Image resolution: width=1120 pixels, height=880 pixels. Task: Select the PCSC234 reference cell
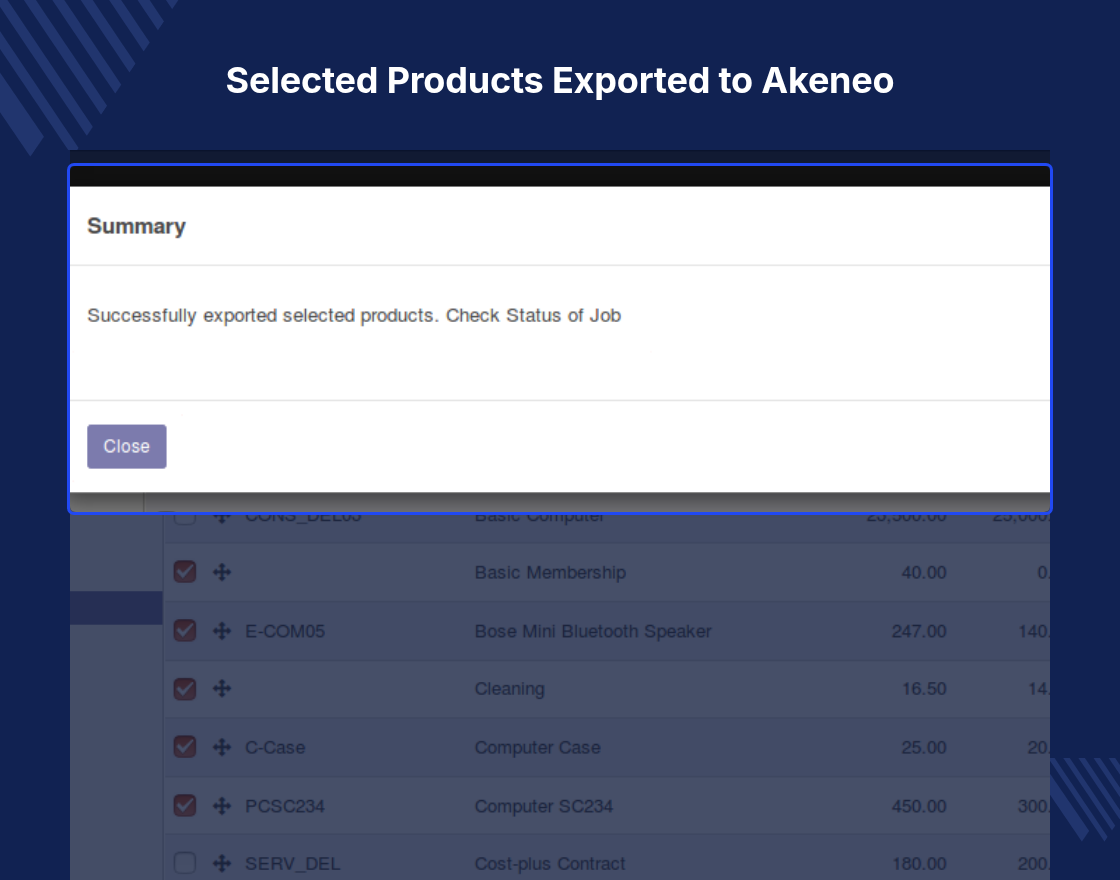coord(284,806)
